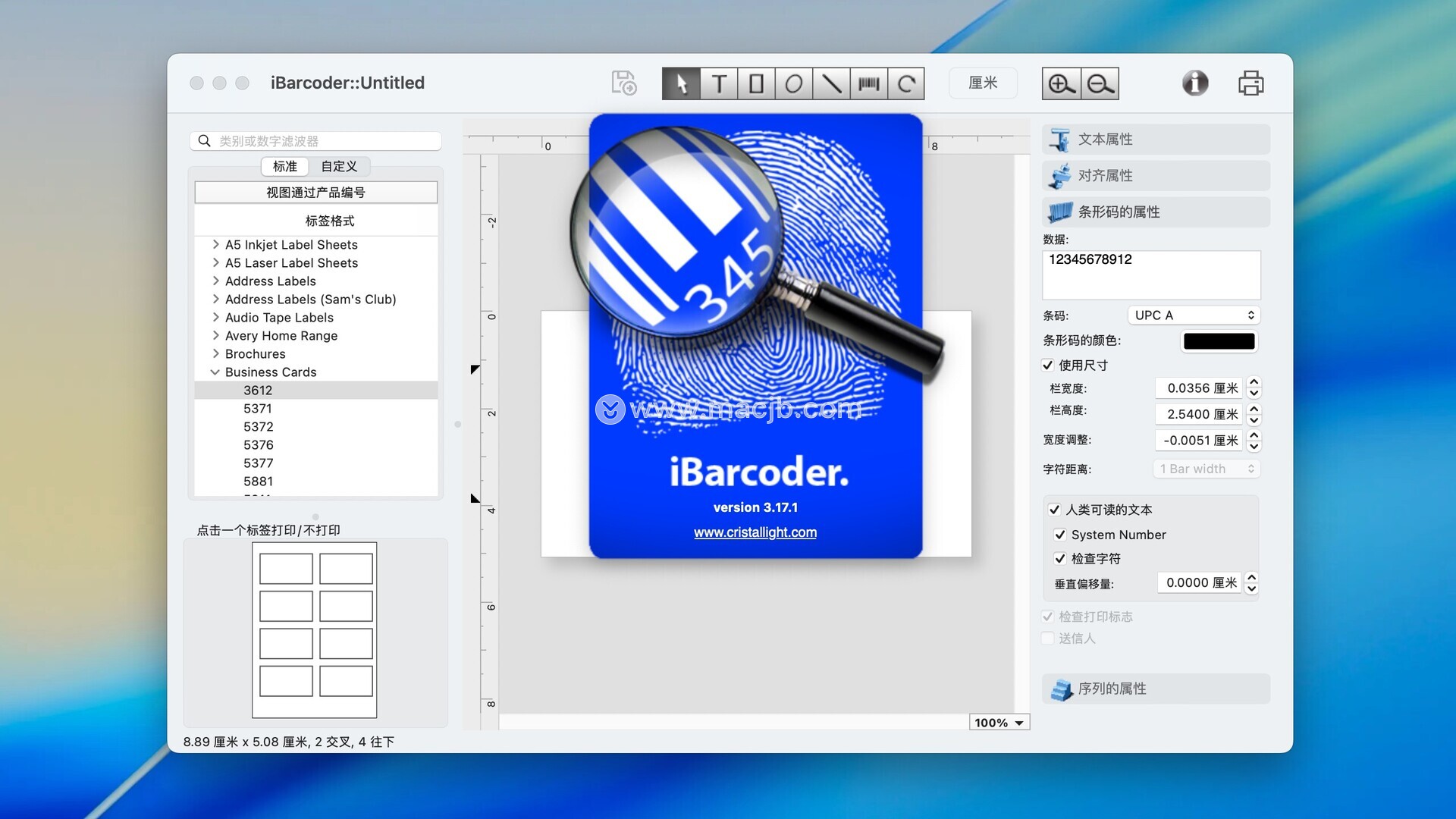Click the zoom out magnifier icon
This screenshot has height=819, width=1456.
click(x=1100, y=83)
